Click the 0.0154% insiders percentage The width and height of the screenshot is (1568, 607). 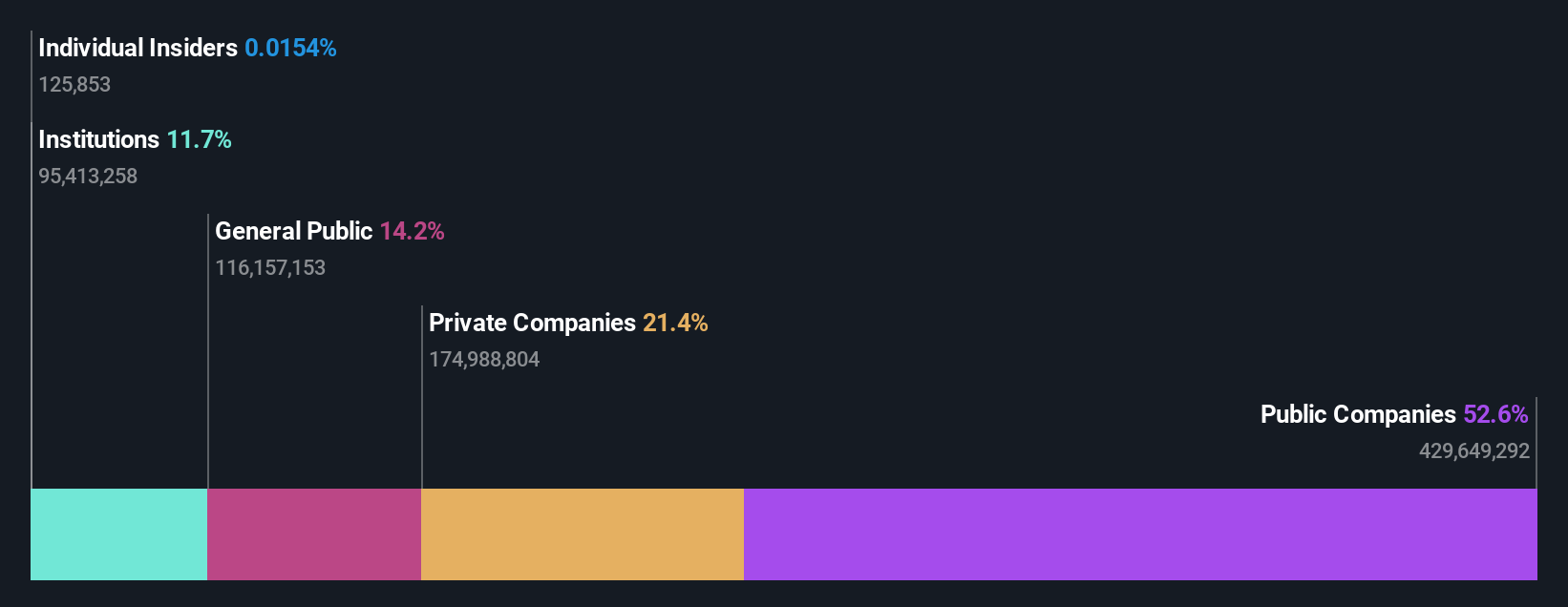tap(290, 48)
